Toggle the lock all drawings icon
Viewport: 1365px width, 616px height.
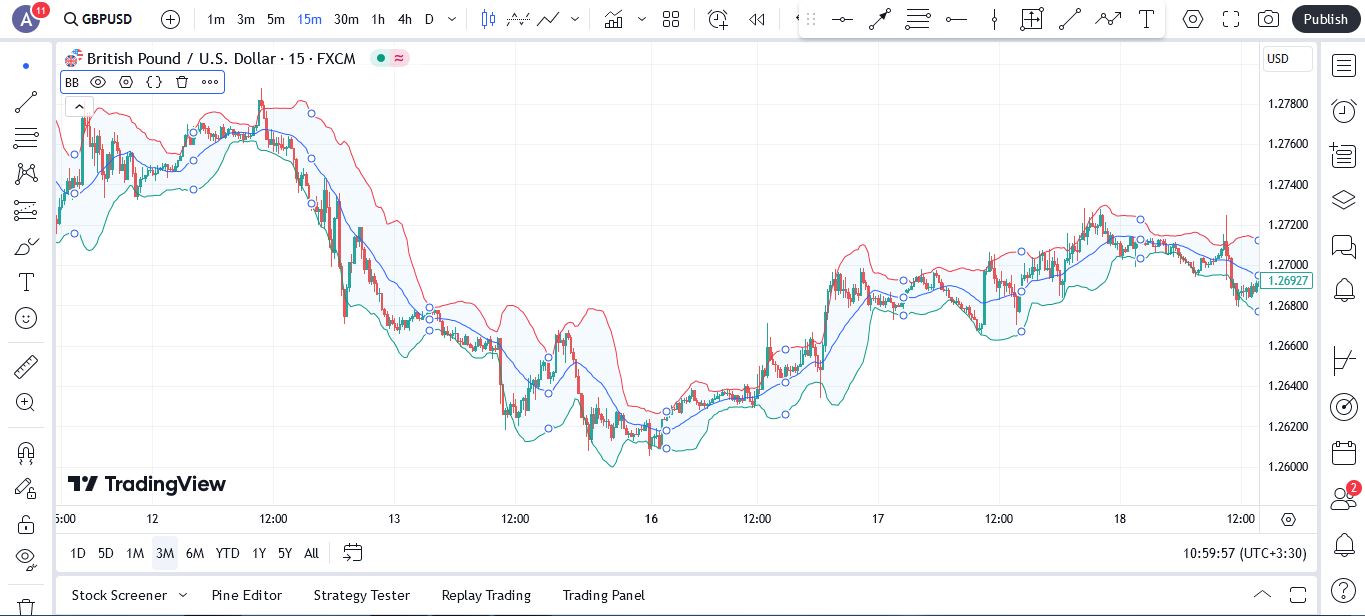26,524
